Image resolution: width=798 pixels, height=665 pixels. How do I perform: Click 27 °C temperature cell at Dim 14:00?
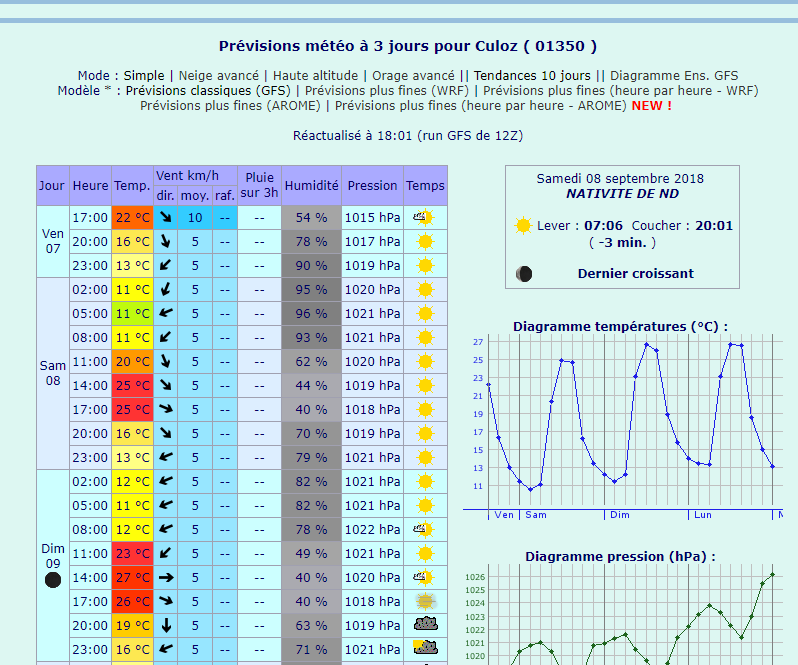(132, 577)
